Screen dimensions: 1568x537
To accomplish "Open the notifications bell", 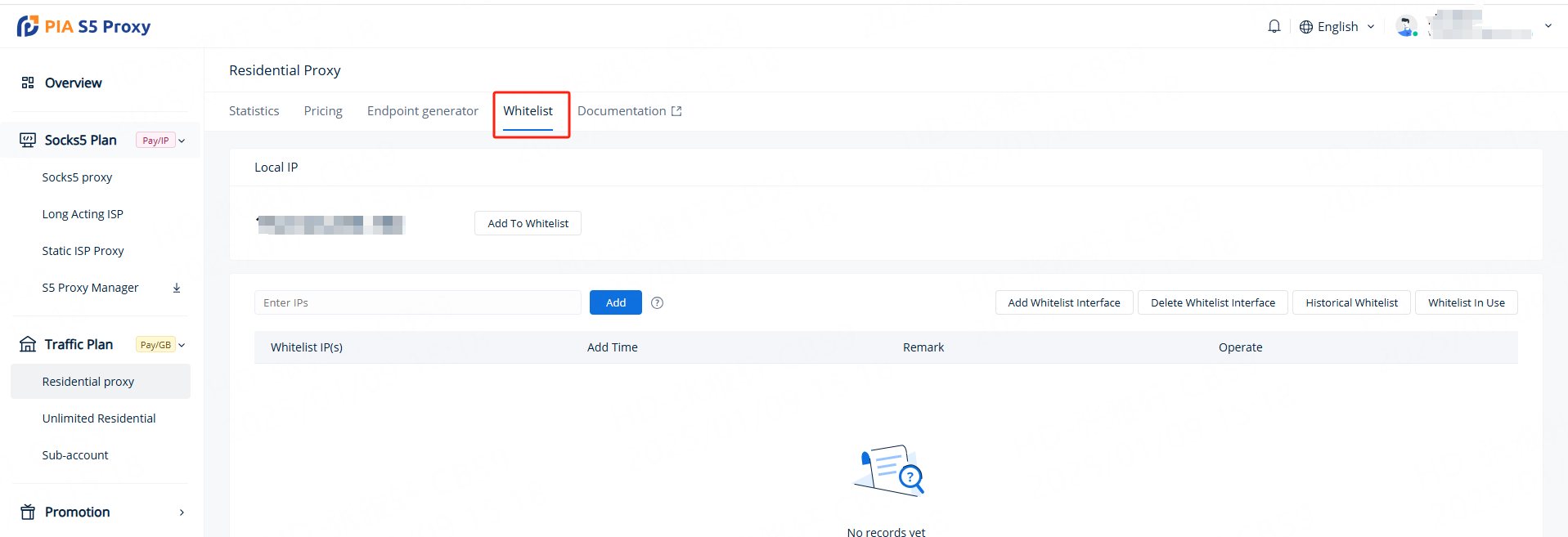I will point(1274,26).
